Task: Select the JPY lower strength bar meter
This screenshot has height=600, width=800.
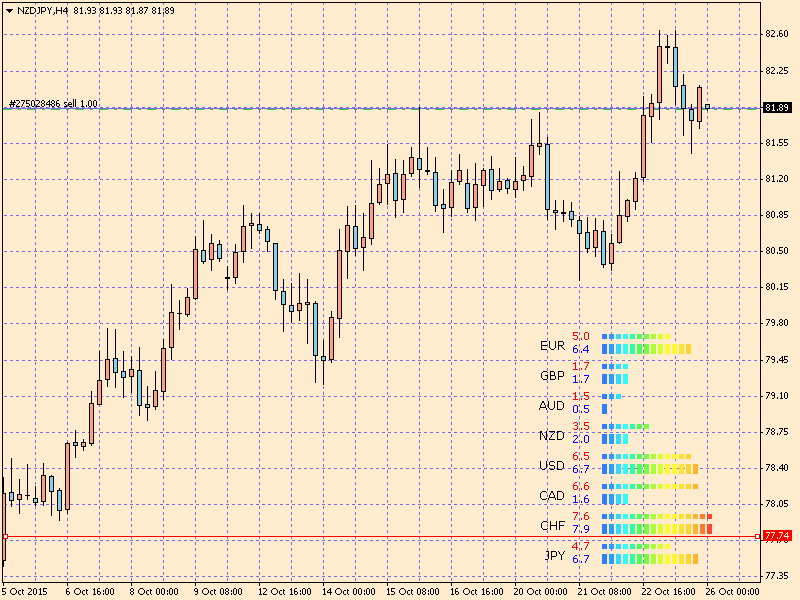Action: tap(650, 559)
